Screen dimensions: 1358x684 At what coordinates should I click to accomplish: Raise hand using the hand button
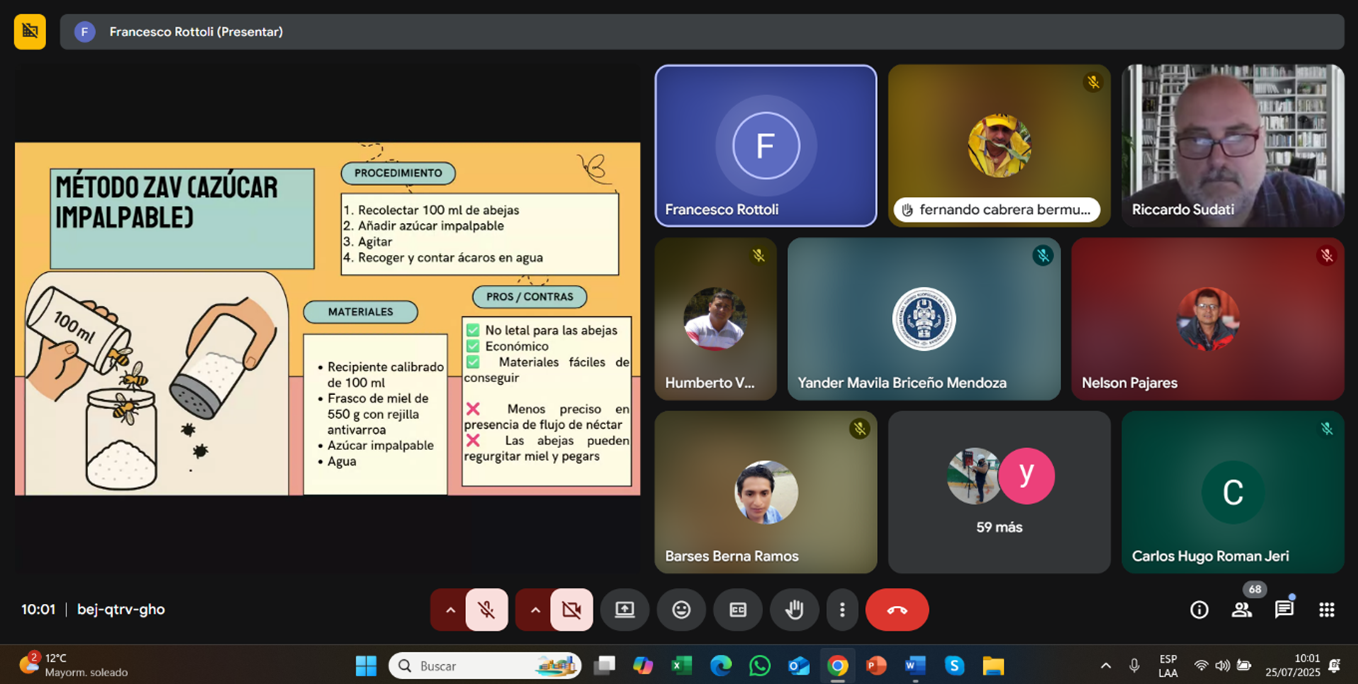point(795,610)
